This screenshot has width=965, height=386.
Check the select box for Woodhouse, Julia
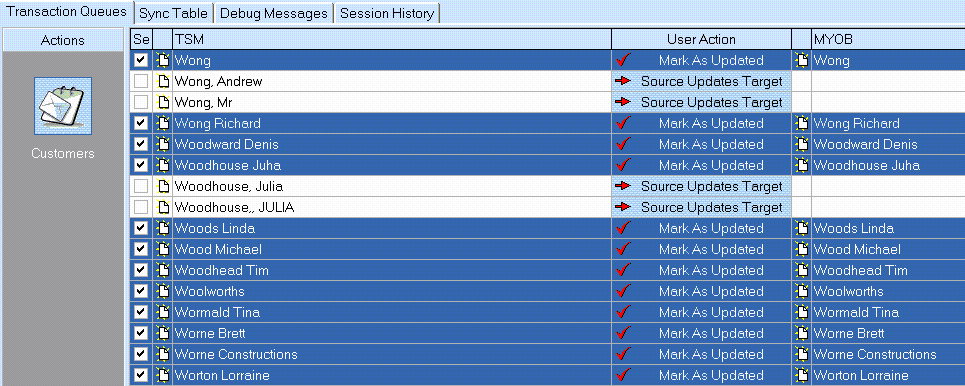click(142, 186)
